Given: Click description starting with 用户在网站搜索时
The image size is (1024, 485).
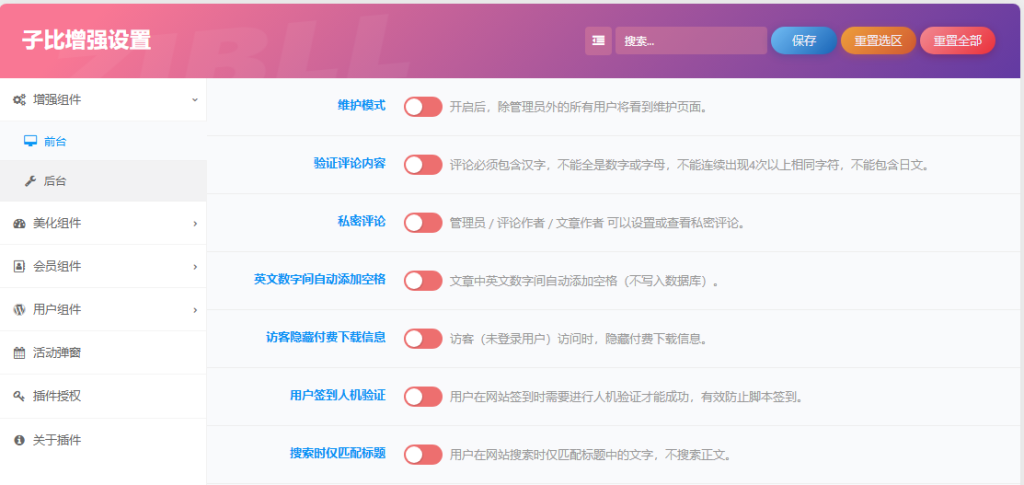Looking at the screenshot, I should [x=590, y=455].
